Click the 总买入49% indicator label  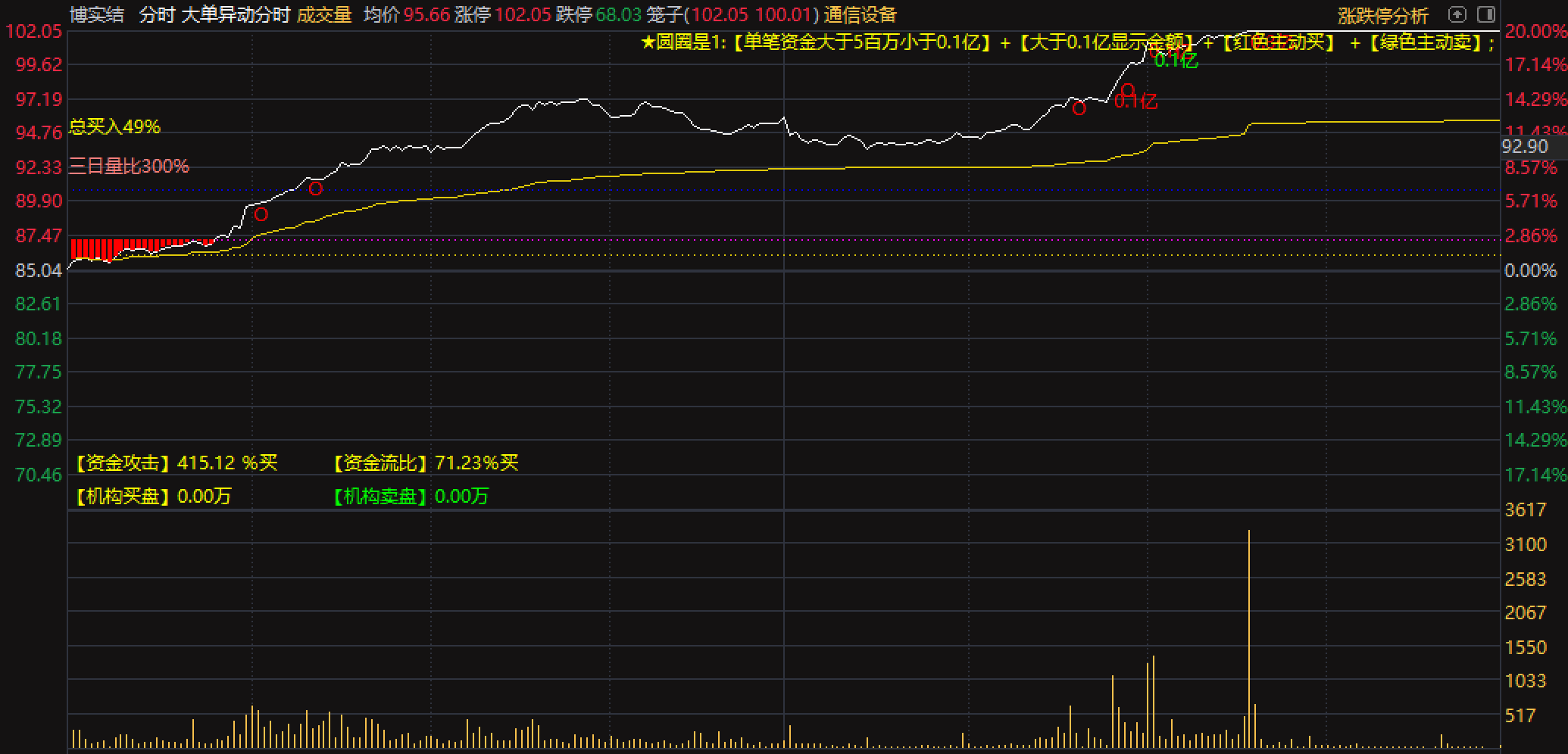tap(114, 126)
